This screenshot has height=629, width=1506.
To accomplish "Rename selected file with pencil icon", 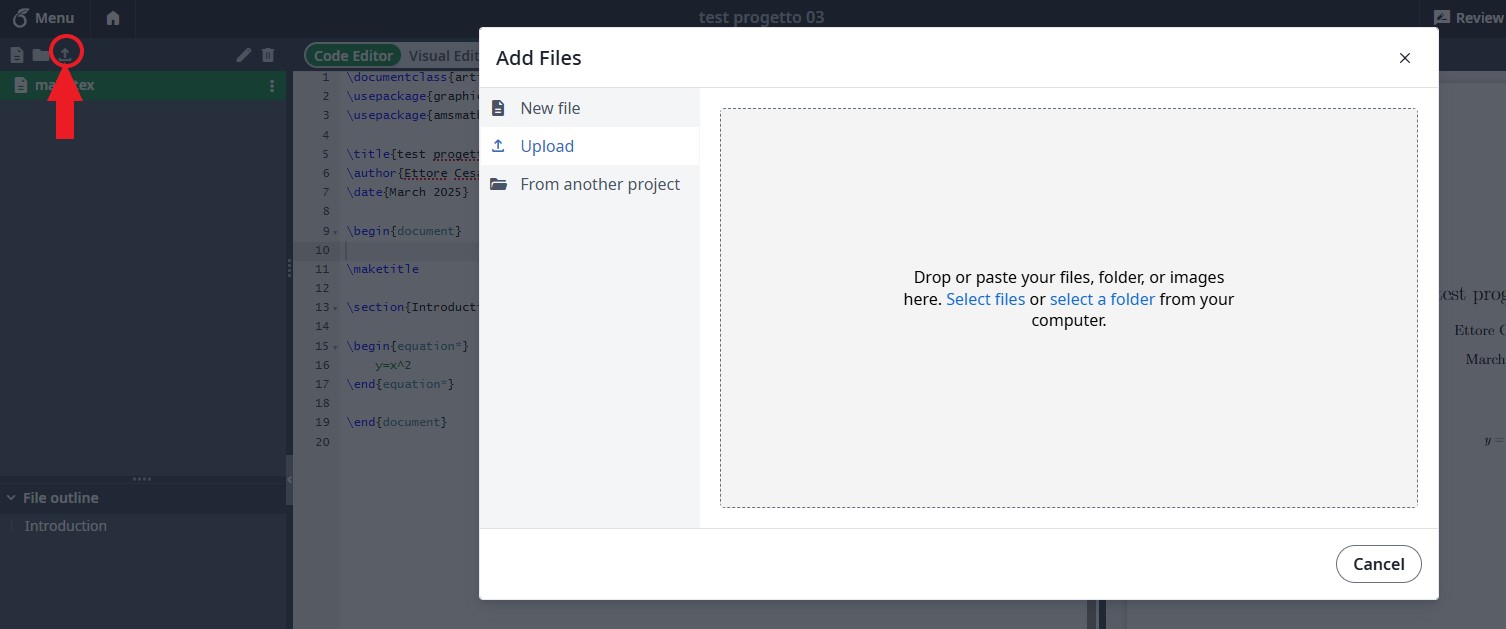I will click(243, 55).
